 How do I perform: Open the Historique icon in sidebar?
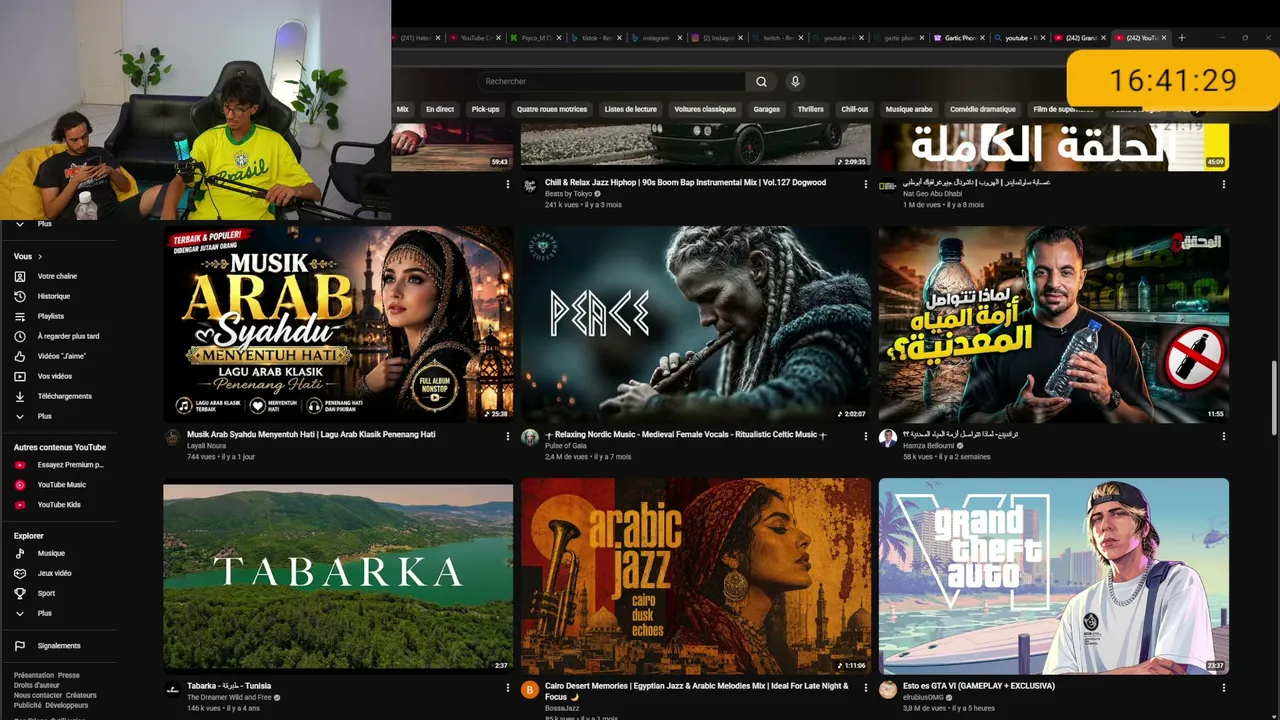pos(20,296)
